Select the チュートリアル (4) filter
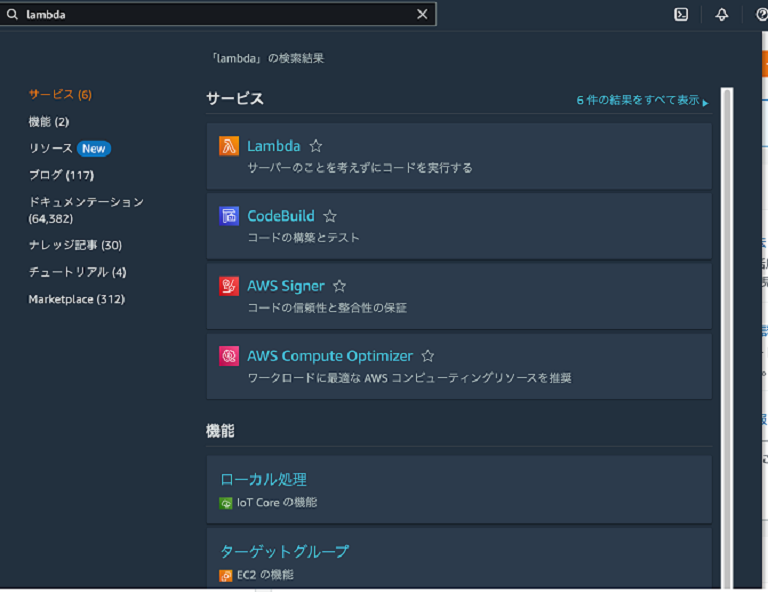 coord(77,272)
